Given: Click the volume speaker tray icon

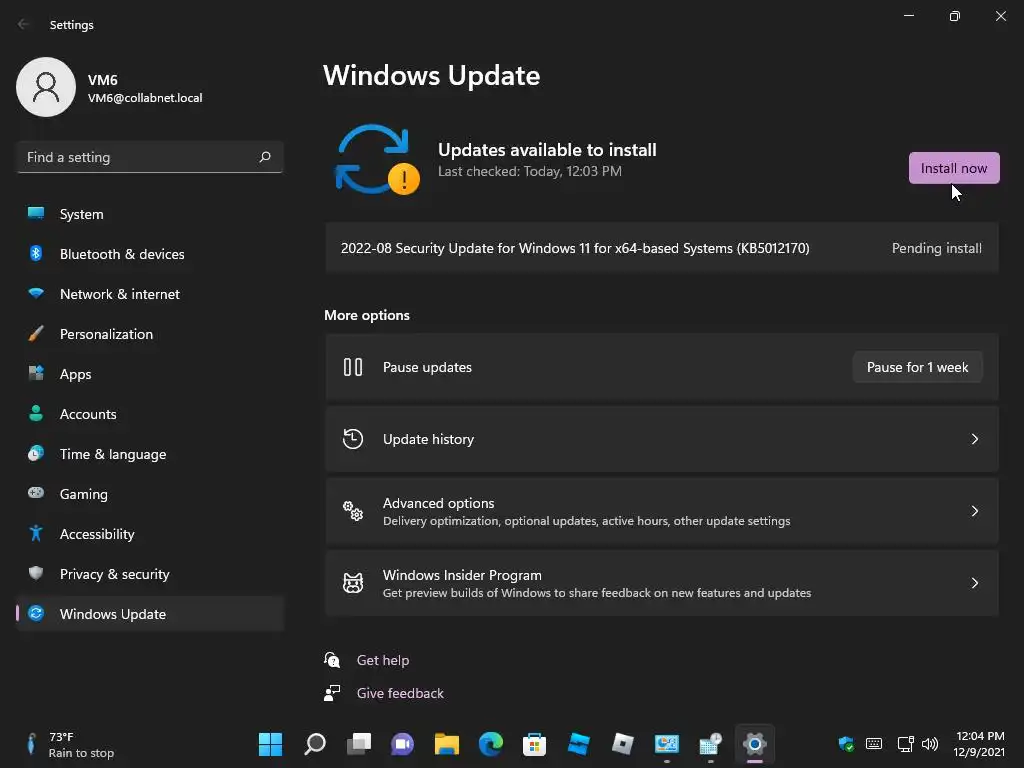Looking at the screenshot, I should [x=930, y=744].
